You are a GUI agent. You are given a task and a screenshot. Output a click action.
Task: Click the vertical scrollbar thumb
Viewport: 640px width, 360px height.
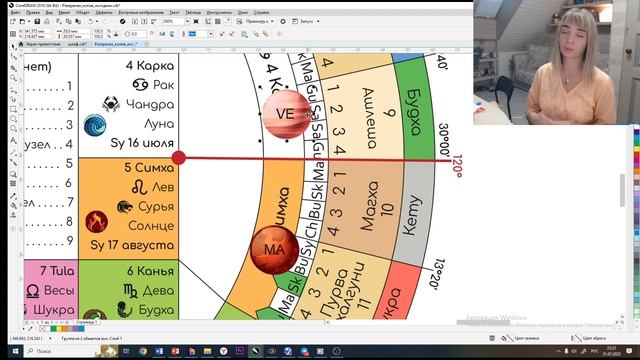click(x=622, y=190)
